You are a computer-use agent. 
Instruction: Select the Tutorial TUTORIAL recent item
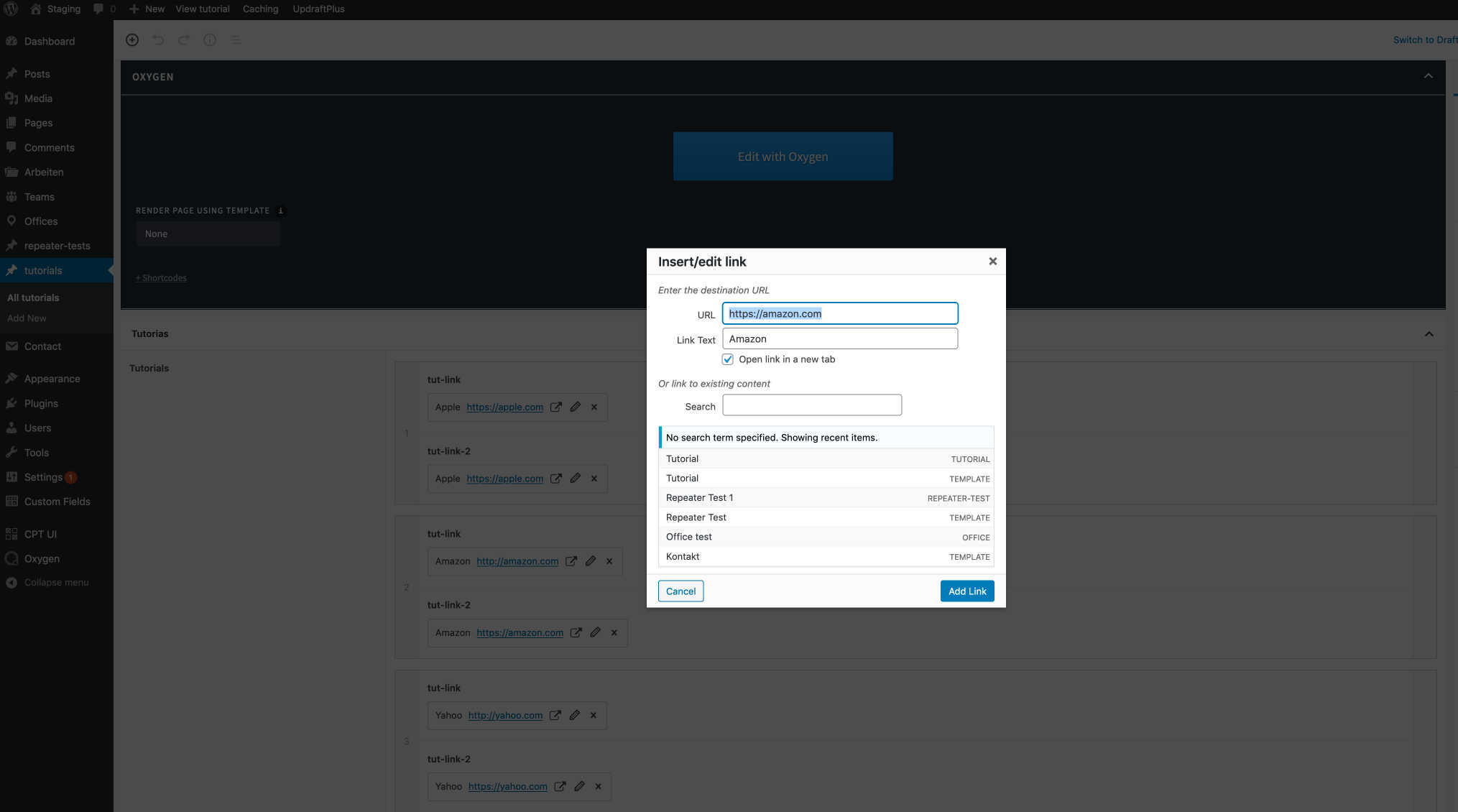click(x=826, y=459)
